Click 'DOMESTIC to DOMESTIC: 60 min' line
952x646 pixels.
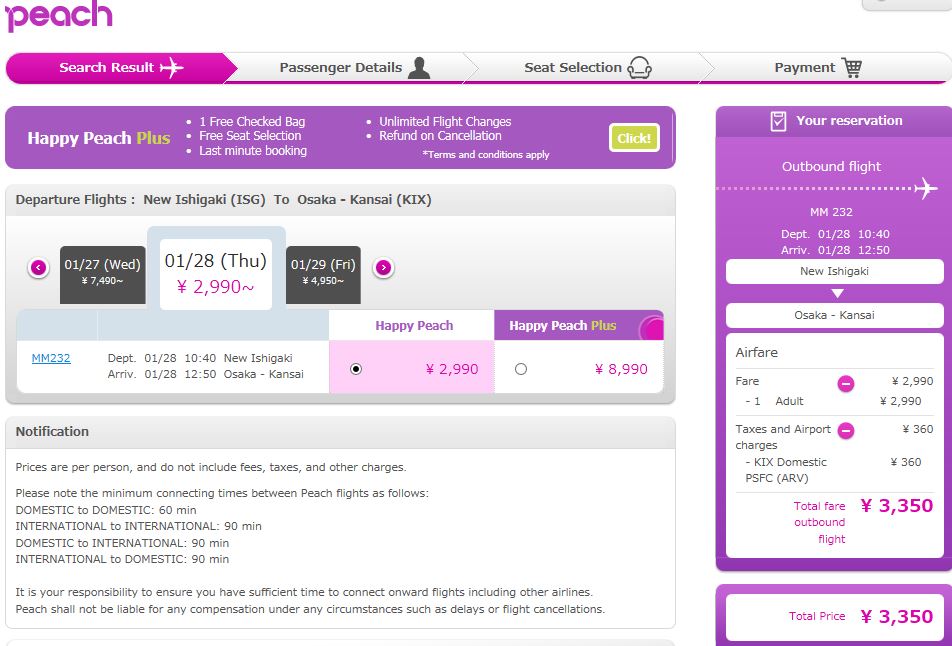click(106, 510)
